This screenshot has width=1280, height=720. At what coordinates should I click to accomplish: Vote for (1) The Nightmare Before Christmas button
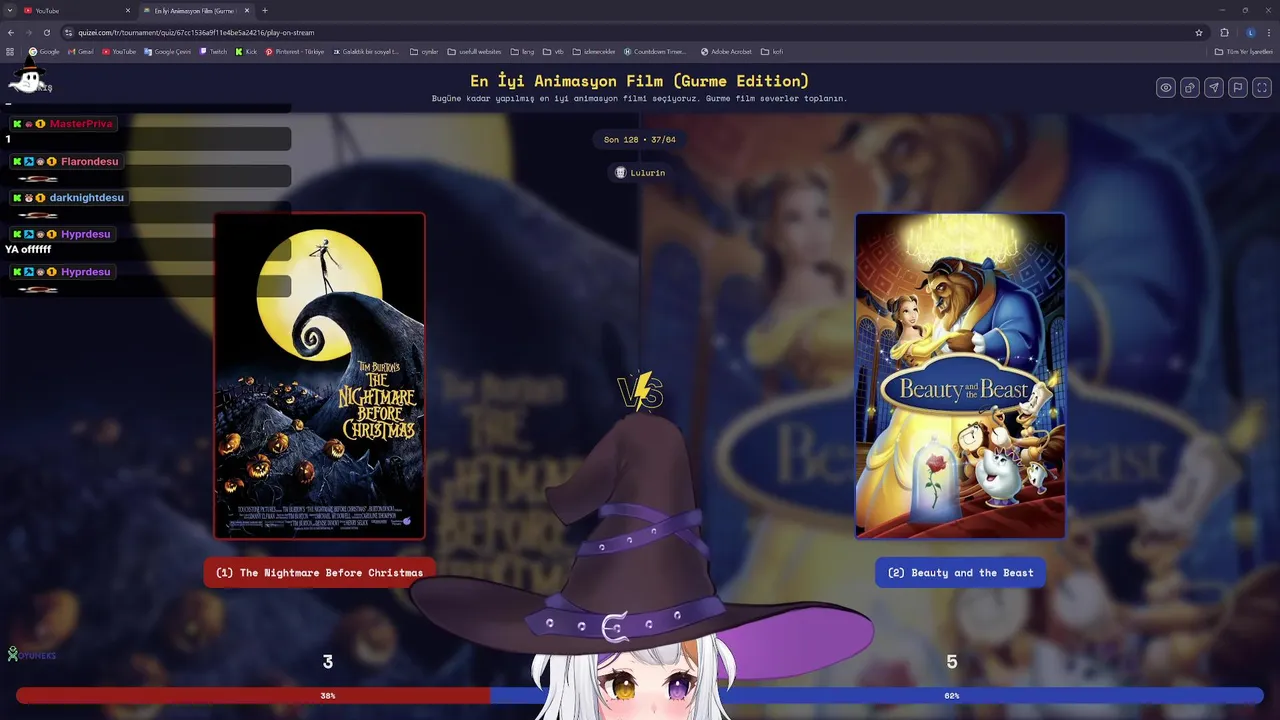point(319,572)
